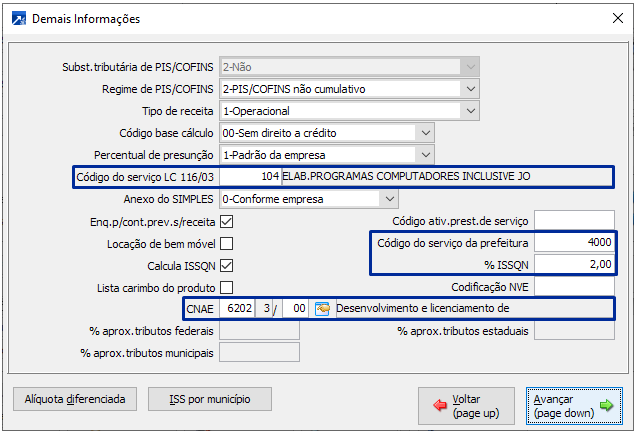
Task: Click the Demais Informações title text
Action: click(86, 19)
